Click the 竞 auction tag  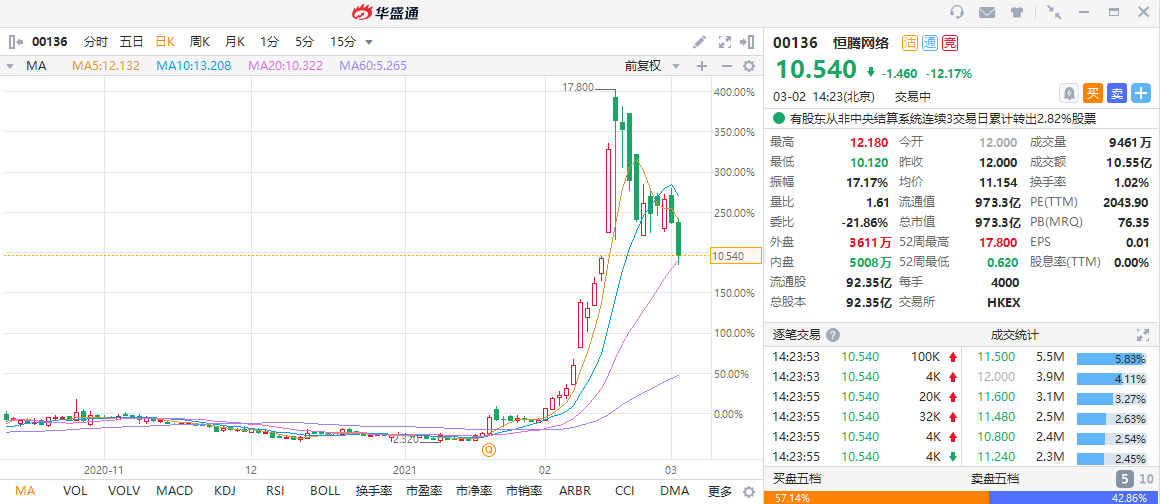point(950,42)
